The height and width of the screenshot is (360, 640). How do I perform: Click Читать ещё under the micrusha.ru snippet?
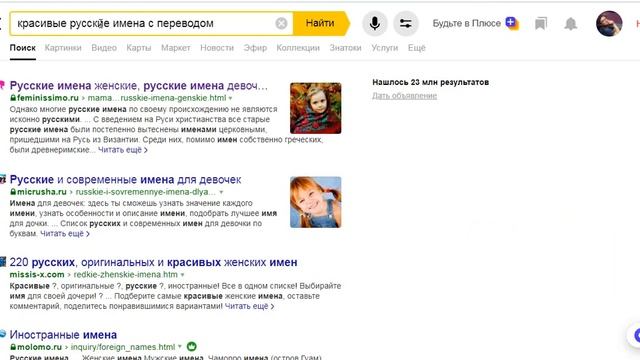pyautogui.click(x=64, y=233)
